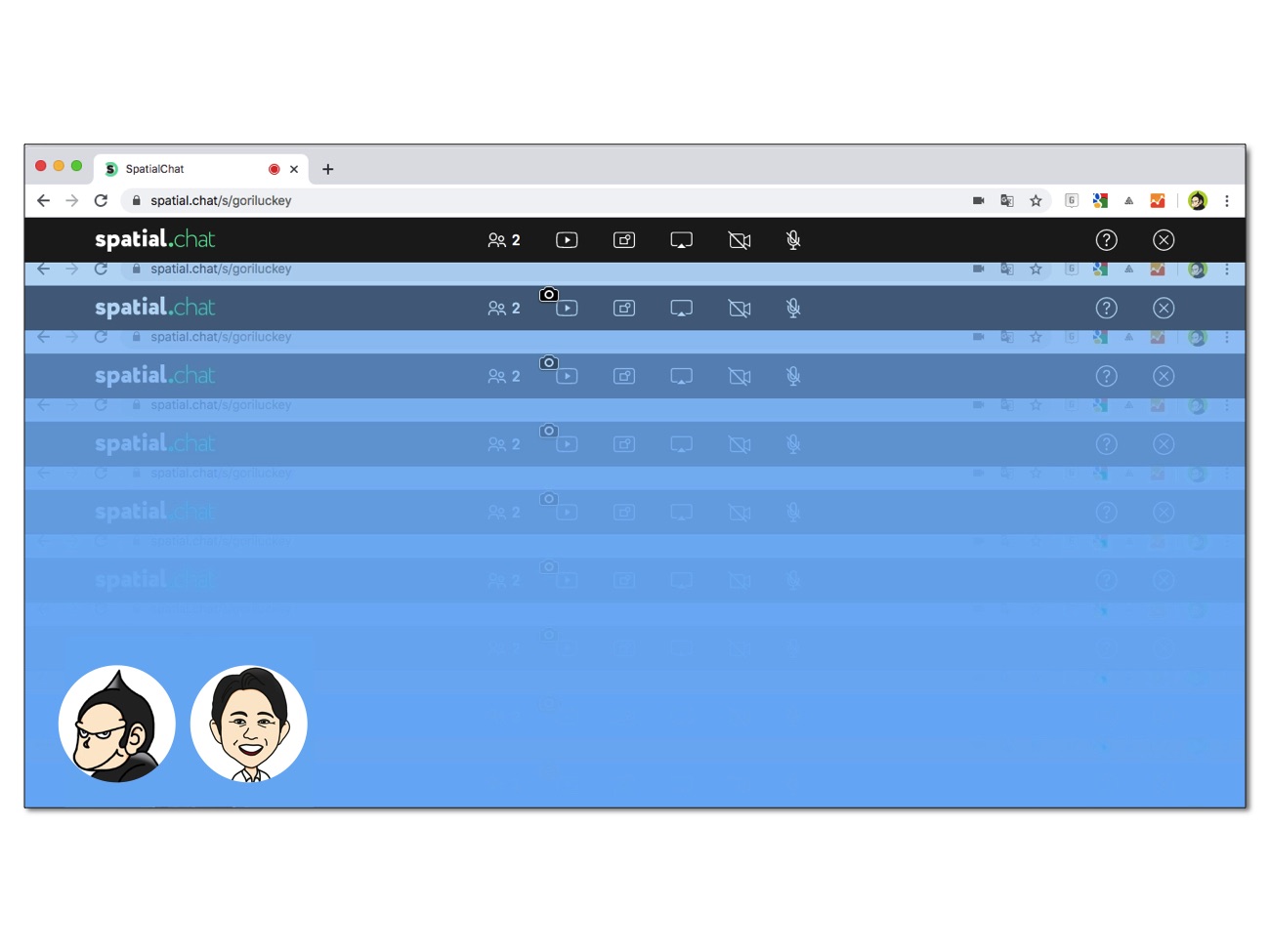1270x952 pixels.
Task: Leave the room with the circled X in the black toolbar
Action: coord(1164,240)
